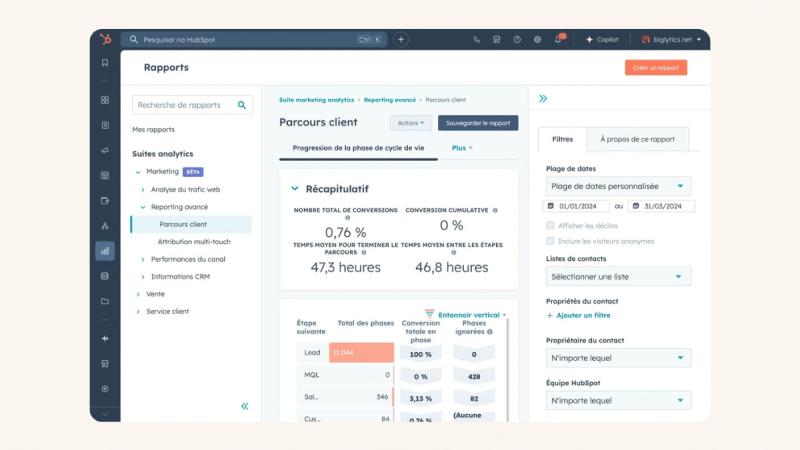
Task: Expand the Vente section
Action: 138,294
